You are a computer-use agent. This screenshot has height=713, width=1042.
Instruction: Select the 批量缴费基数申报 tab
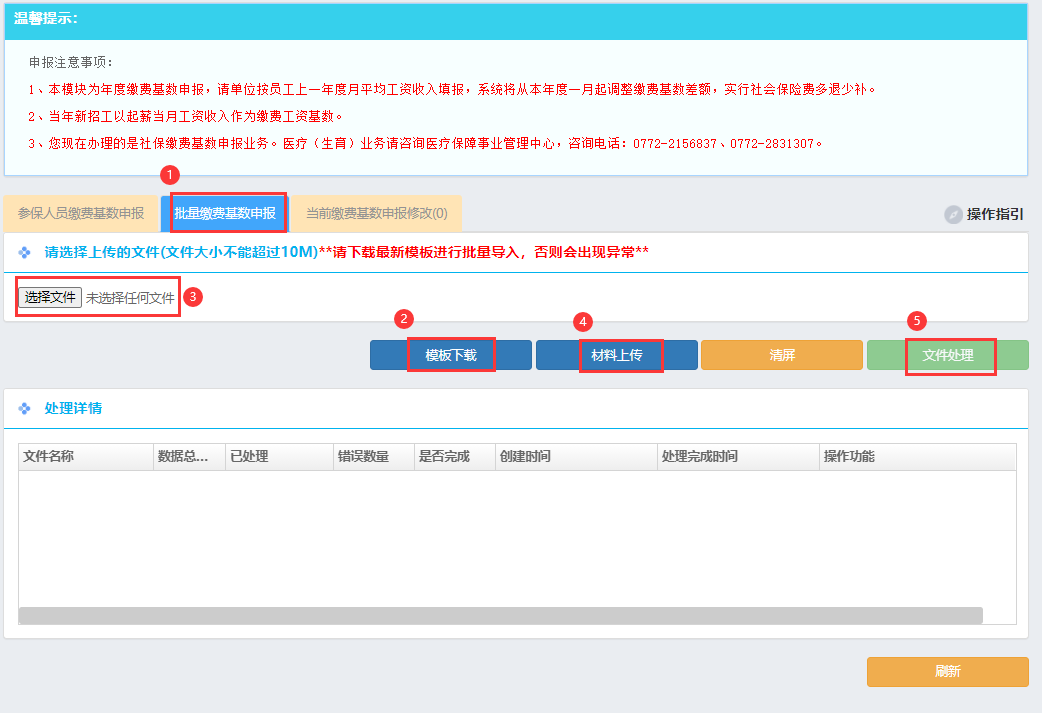coord(225,214)
